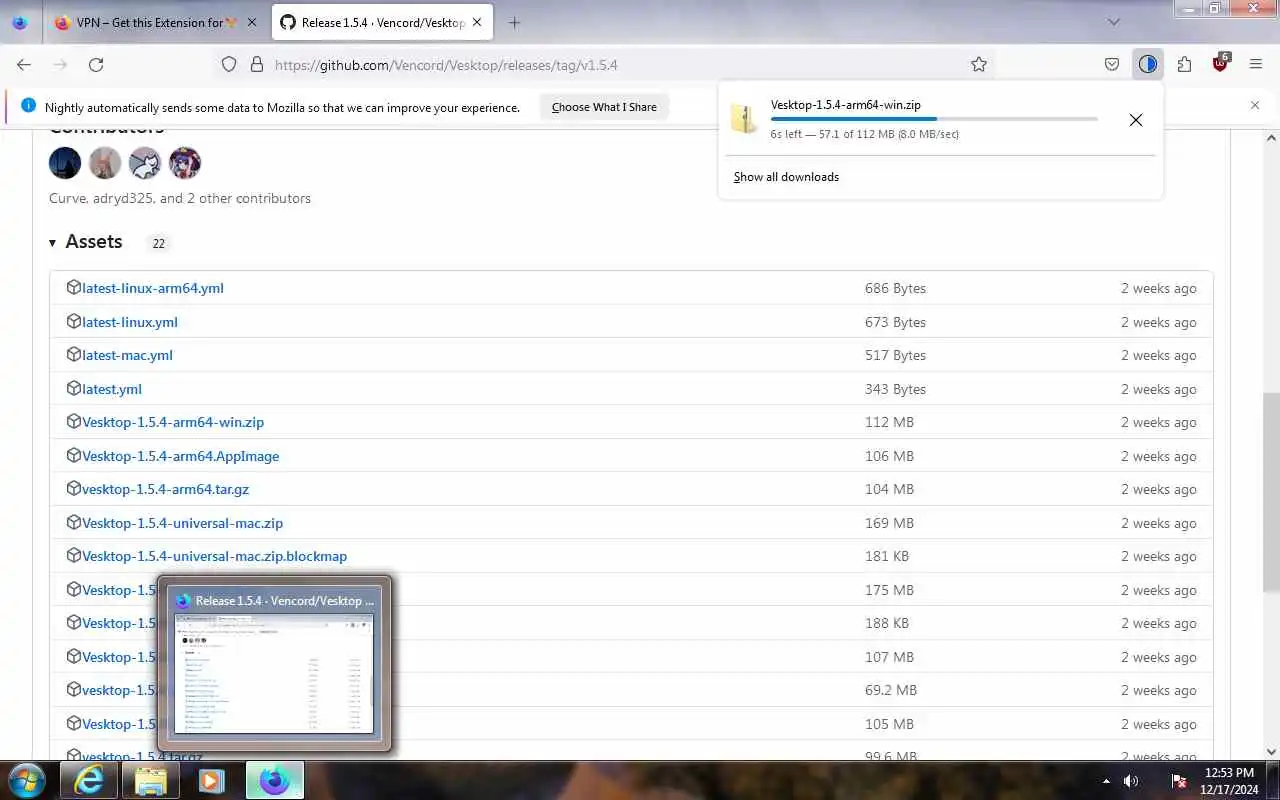
Task: Click the Firefox View icon in tab bar
Action: (20, 22)
